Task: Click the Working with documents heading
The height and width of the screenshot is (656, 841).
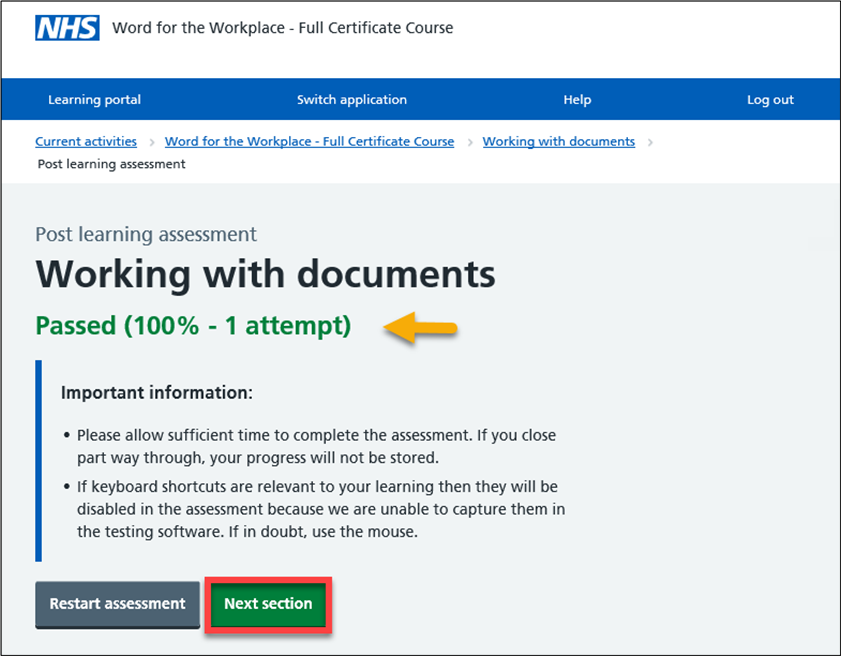Action: (265, 274)
